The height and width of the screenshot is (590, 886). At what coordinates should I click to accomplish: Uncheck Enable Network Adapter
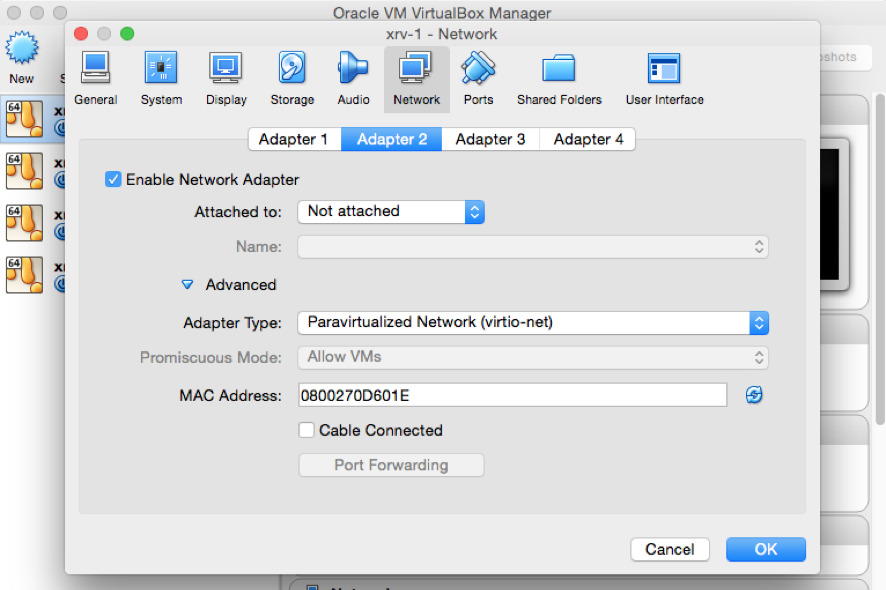(113, 179)
